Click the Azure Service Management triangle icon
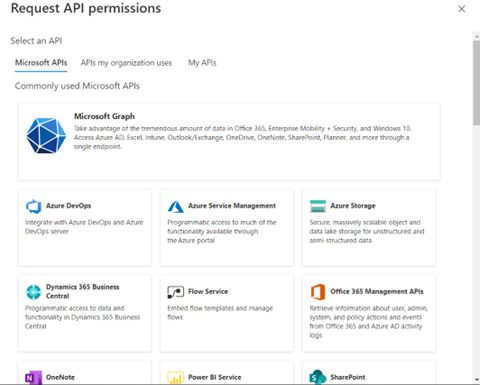Viewport: 480px width, 385px height. click(176, 206)
